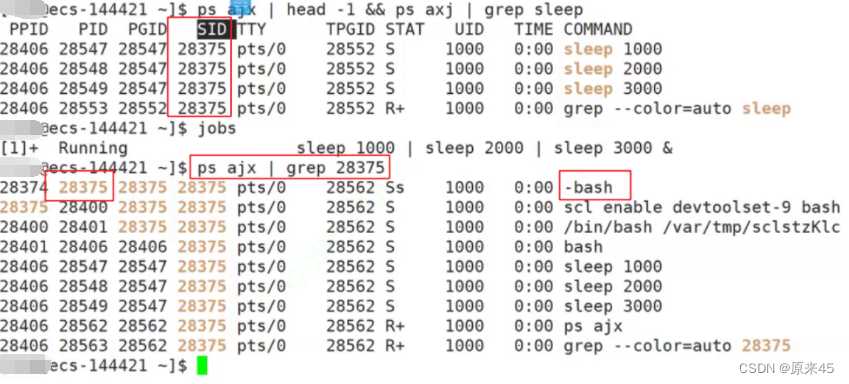Click 'sleep 1000' in the first listing
849x384 pixels.
(x=612, y=49)
